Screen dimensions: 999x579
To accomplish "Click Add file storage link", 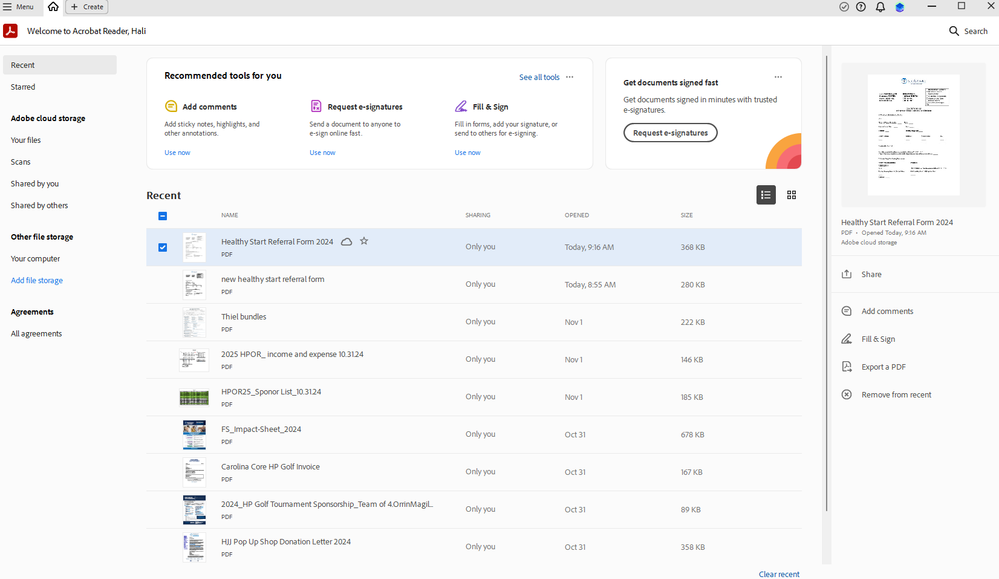I will coord(37,280).
